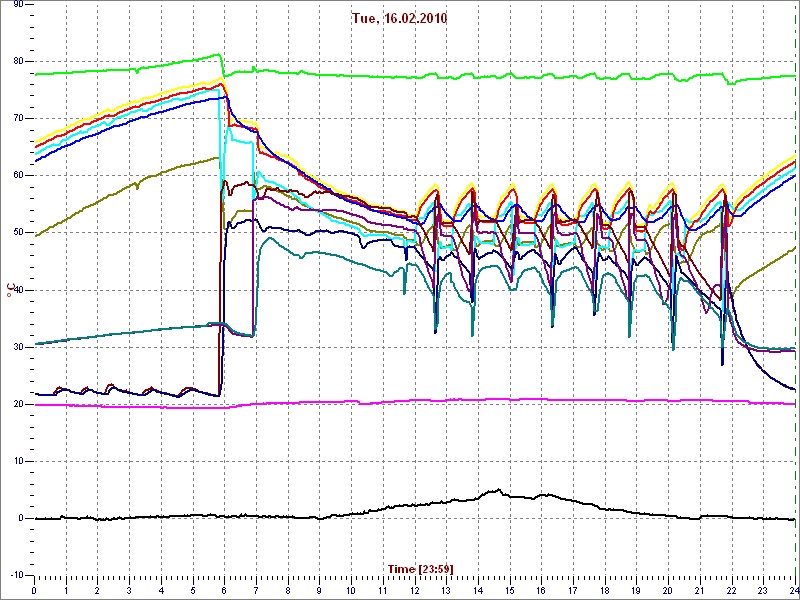Click hour 18 on the time axis
800x600 pixels.
tap(605, 590)
